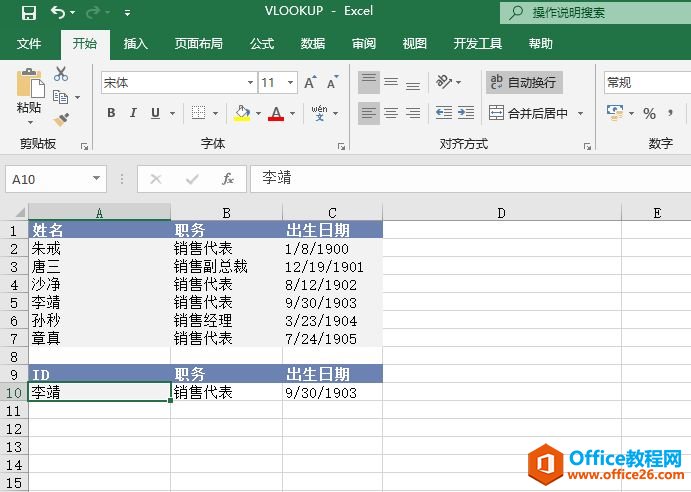Apply the red font color
Image resolution: width=691 pixels, height=492 pixels.
click(276, 113)
